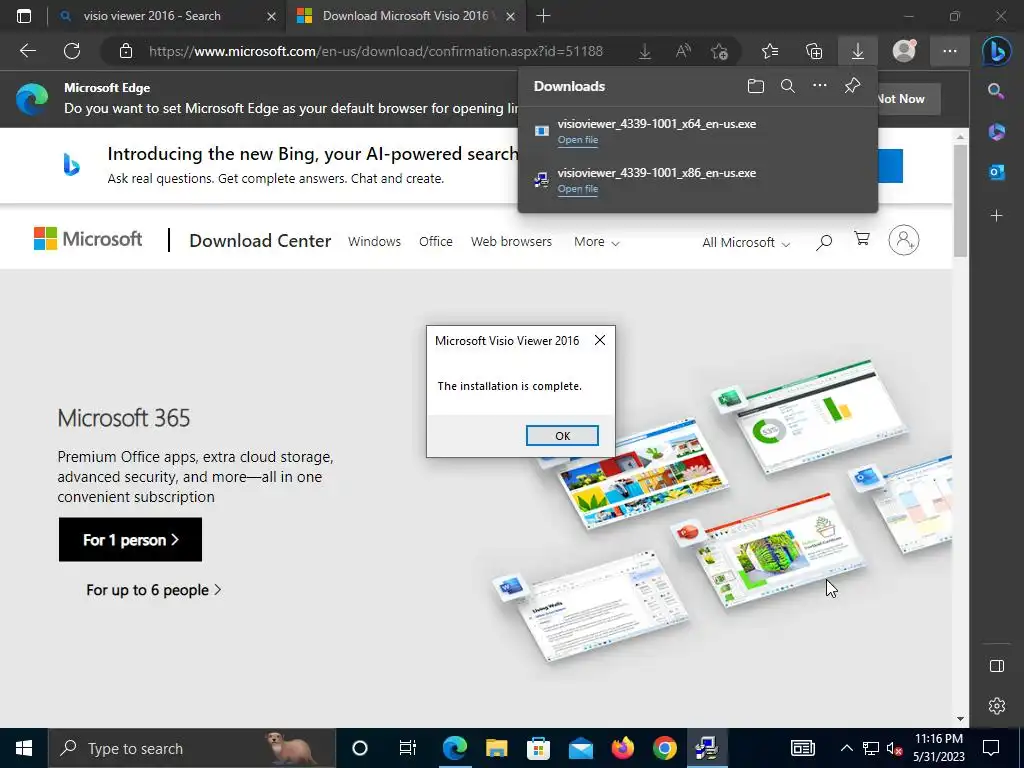Viewport: 1024px width, 768px height.
Task: Click the page vertical scrollbar thumb
Action: click(x=960, y=201)
